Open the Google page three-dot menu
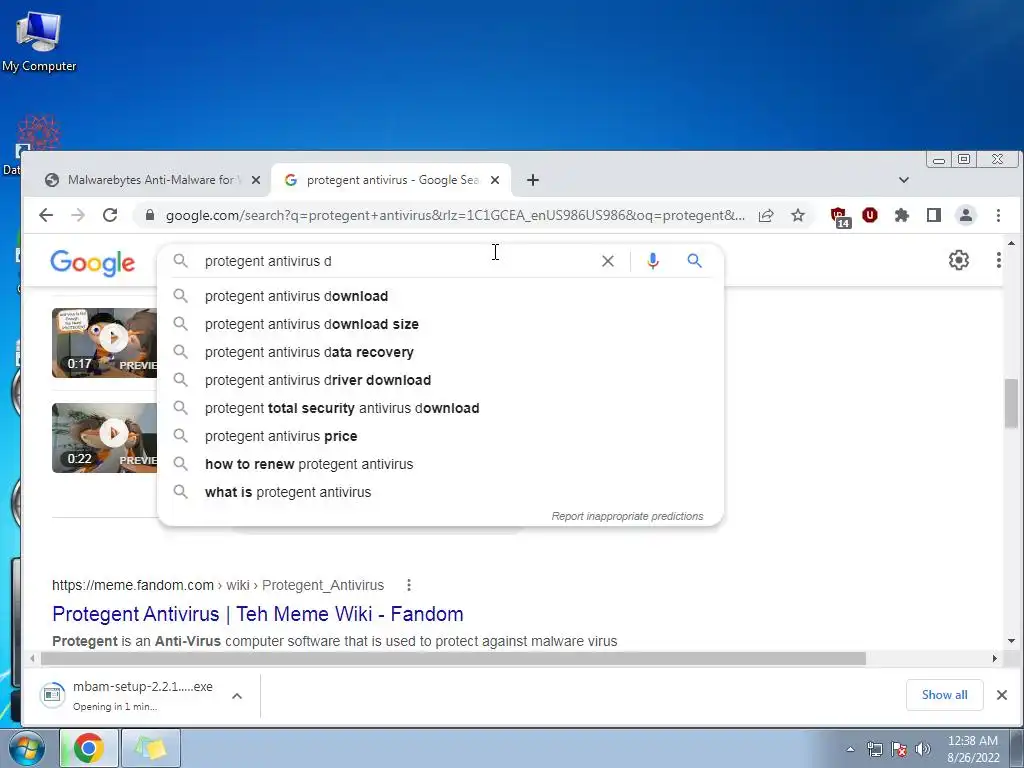 pos(998,260)
